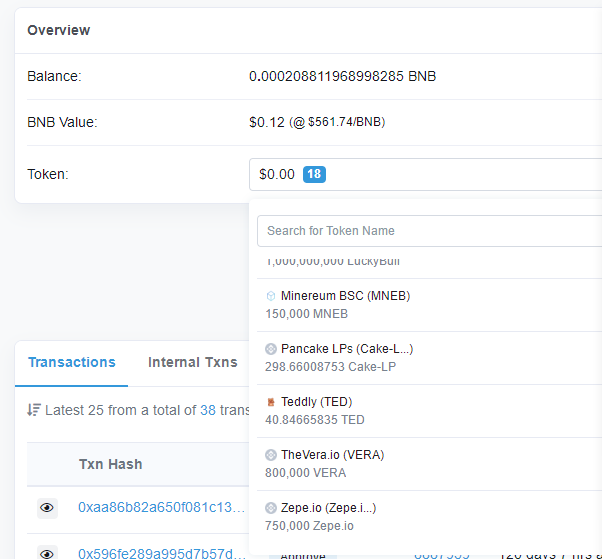
Task: Click the TheVera.io token icon
Action: 271,455
